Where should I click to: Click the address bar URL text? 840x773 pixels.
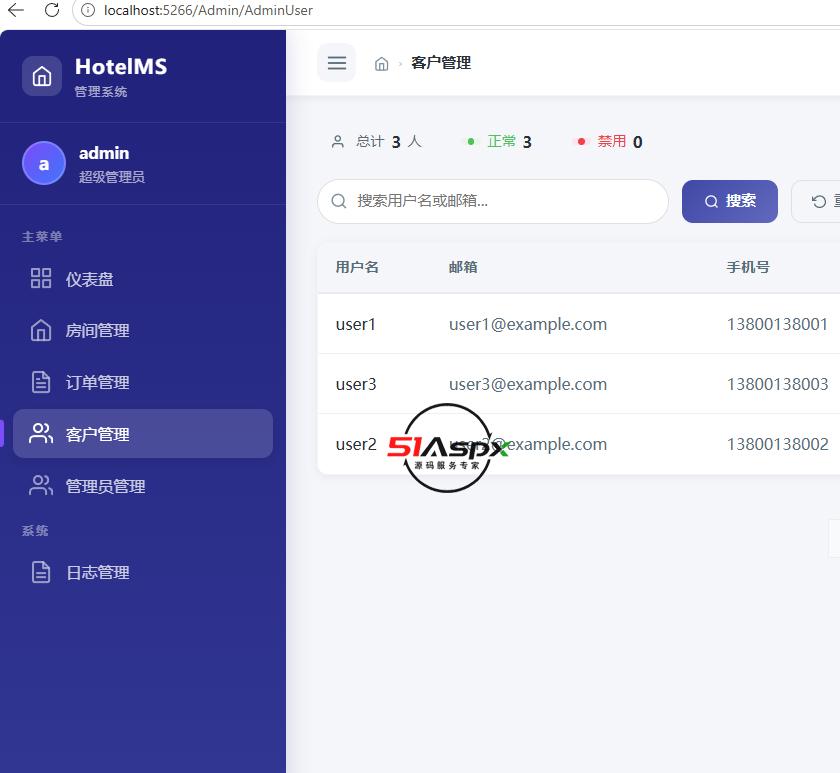[x=208, y=10]
